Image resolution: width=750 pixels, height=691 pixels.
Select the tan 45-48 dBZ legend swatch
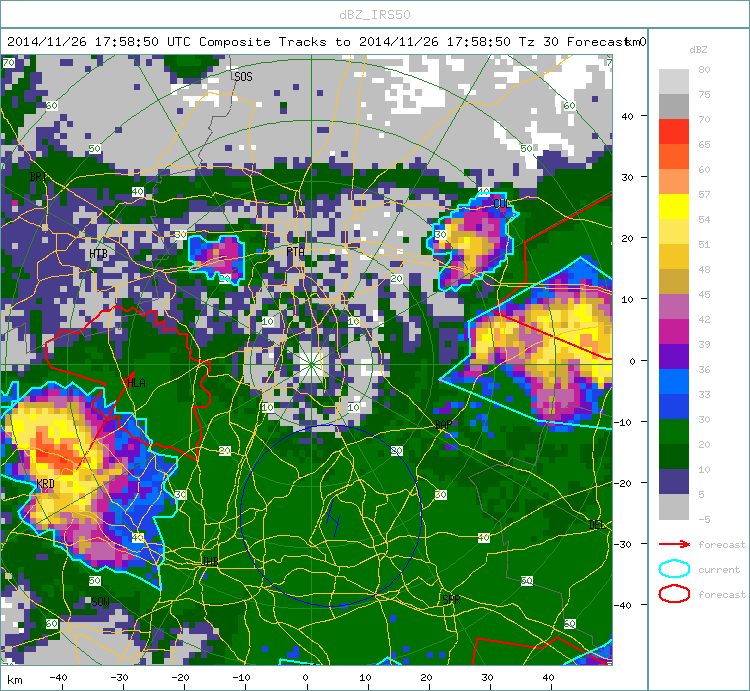[x=674, y=282]
